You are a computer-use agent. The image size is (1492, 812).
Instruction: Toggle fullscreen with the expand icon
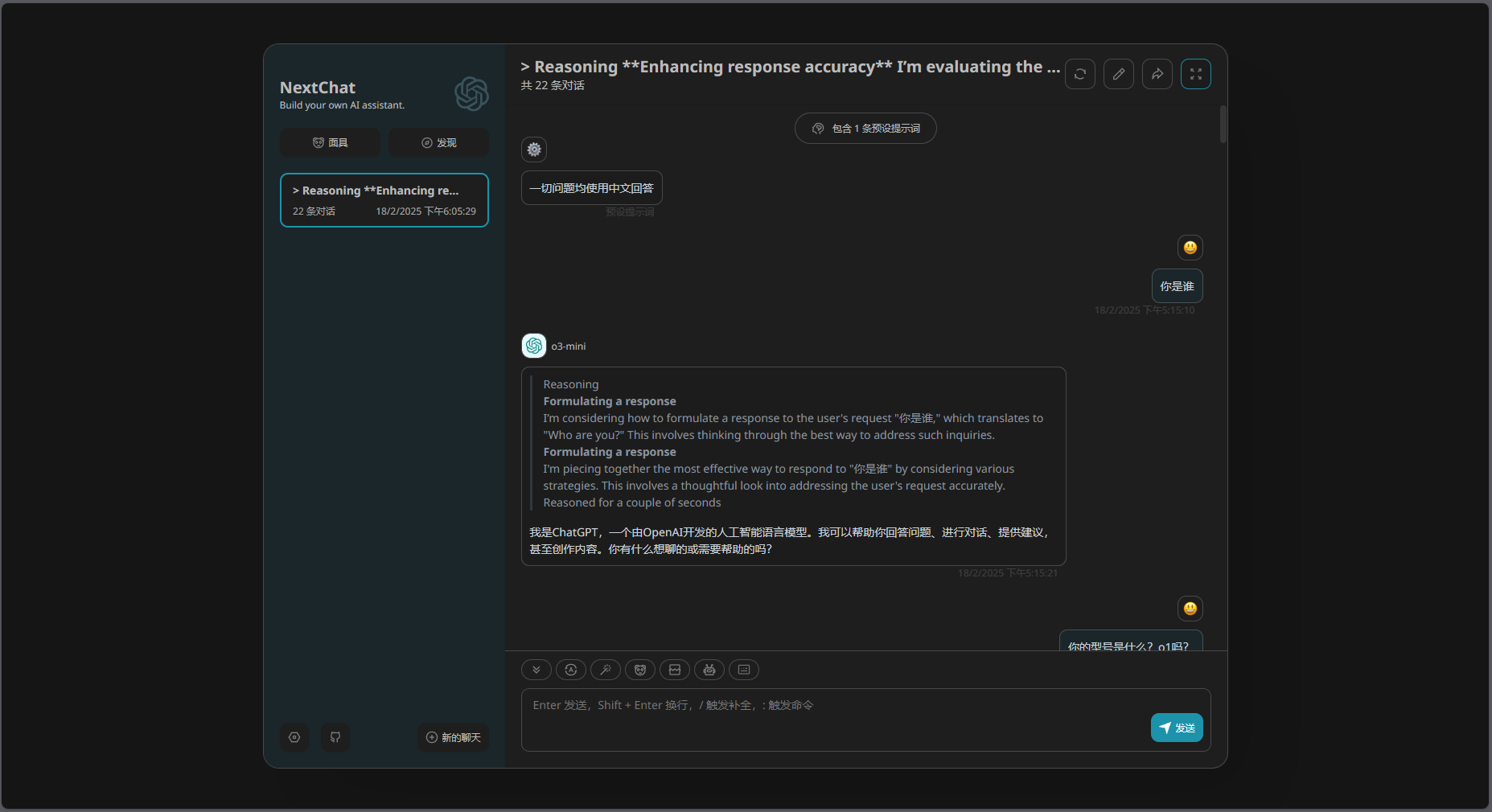1196,74
